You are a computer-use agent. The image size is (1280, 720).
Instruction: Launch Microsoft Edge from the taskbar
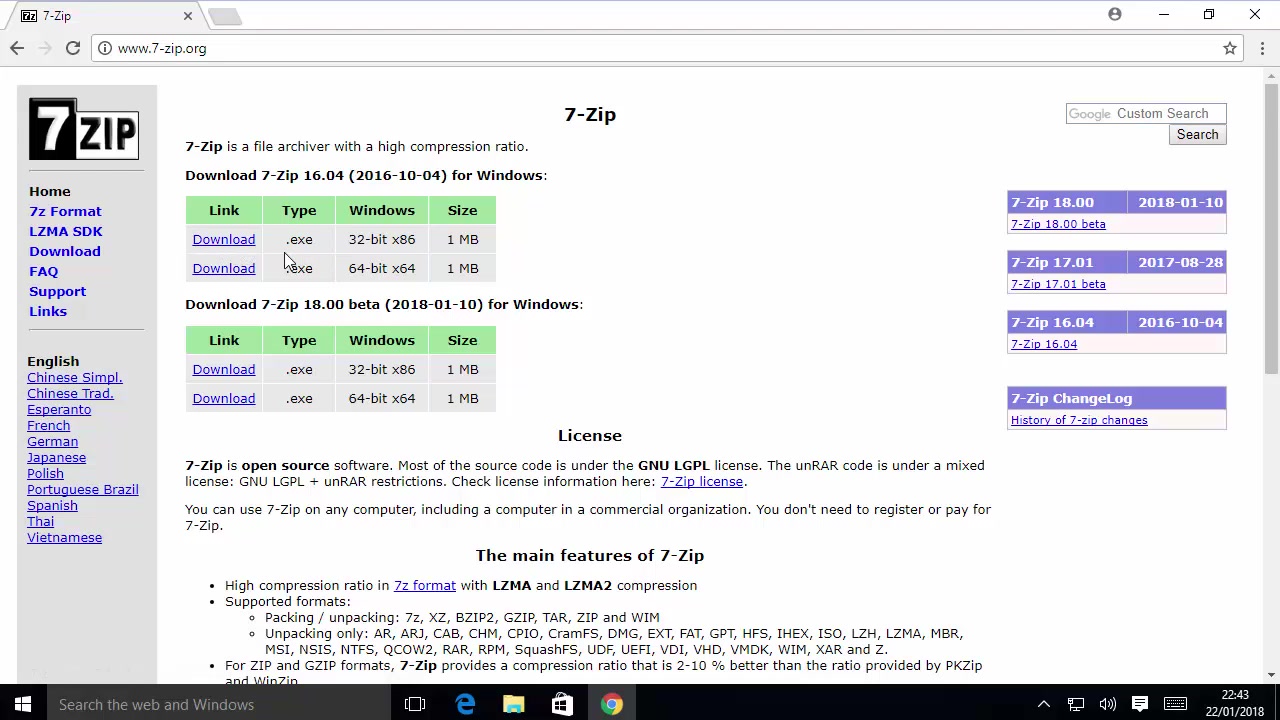(x=465, y=704)
